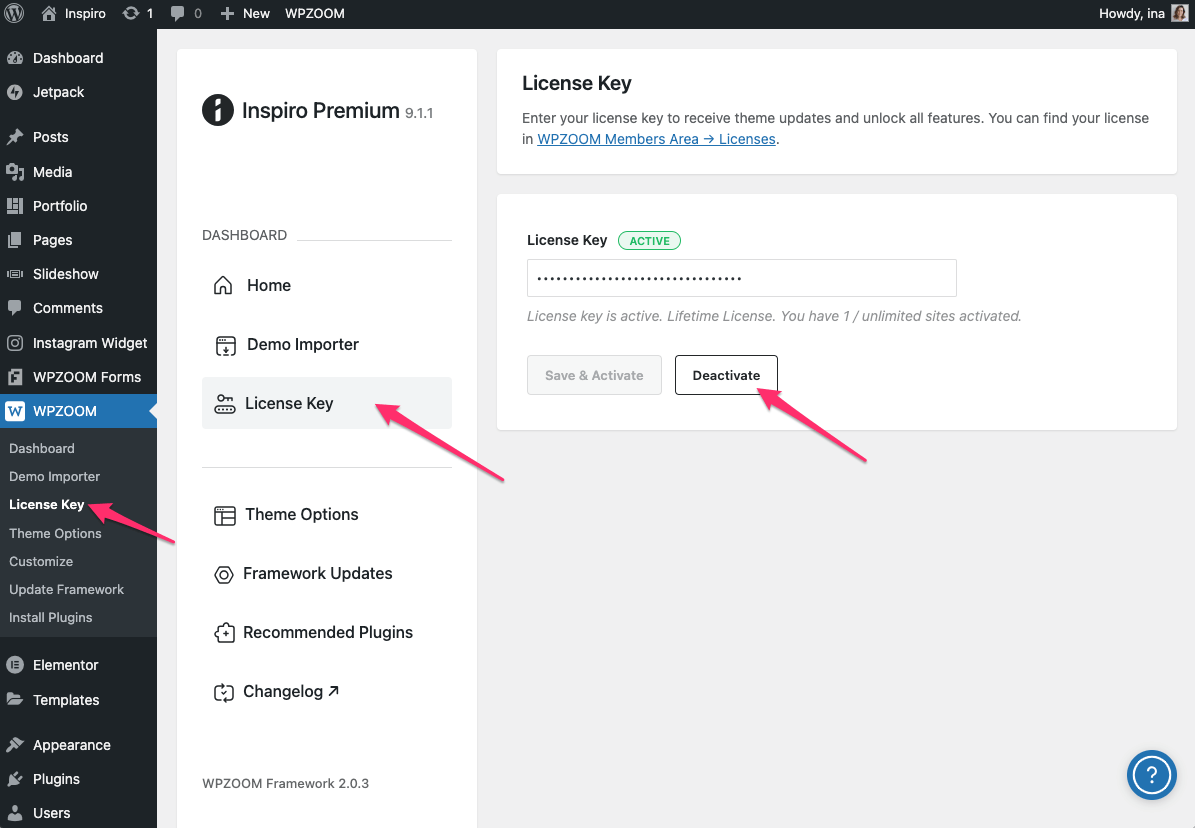Click the Jetpack icon in sidebar
The image size is (1195, 828).
(x=15, y=92)
